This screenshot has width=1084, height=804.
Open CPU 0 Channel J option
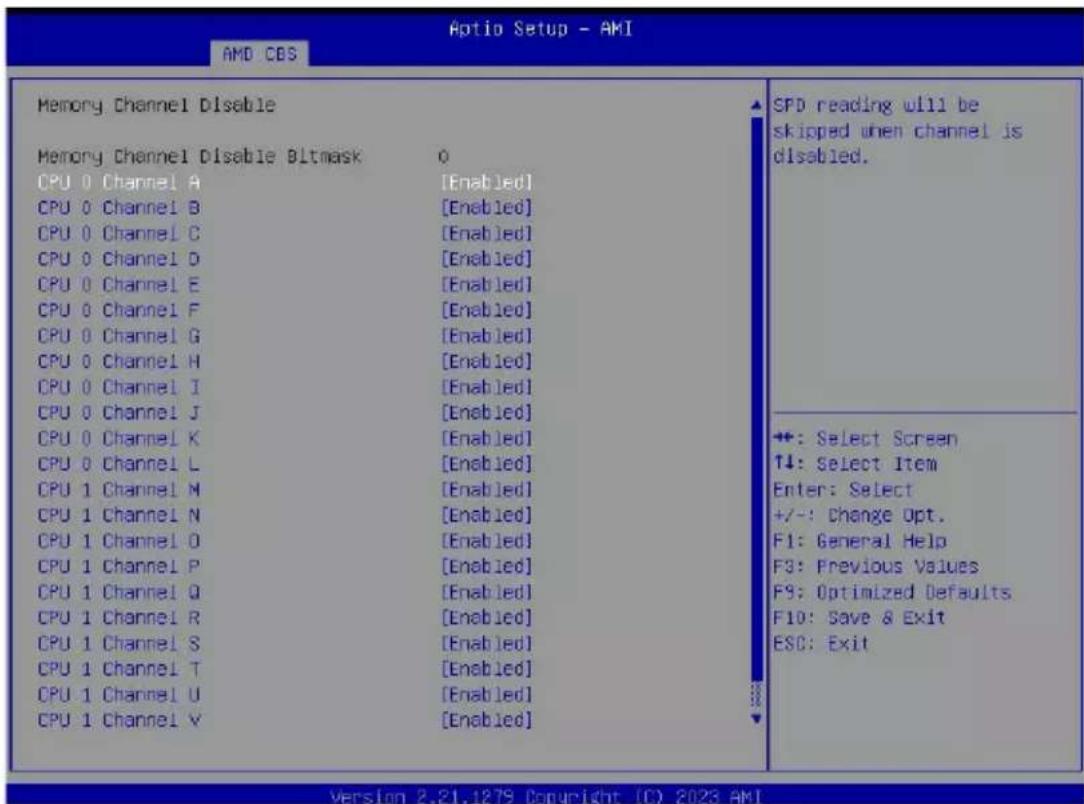pyautogui.click(x=285, y=413)
